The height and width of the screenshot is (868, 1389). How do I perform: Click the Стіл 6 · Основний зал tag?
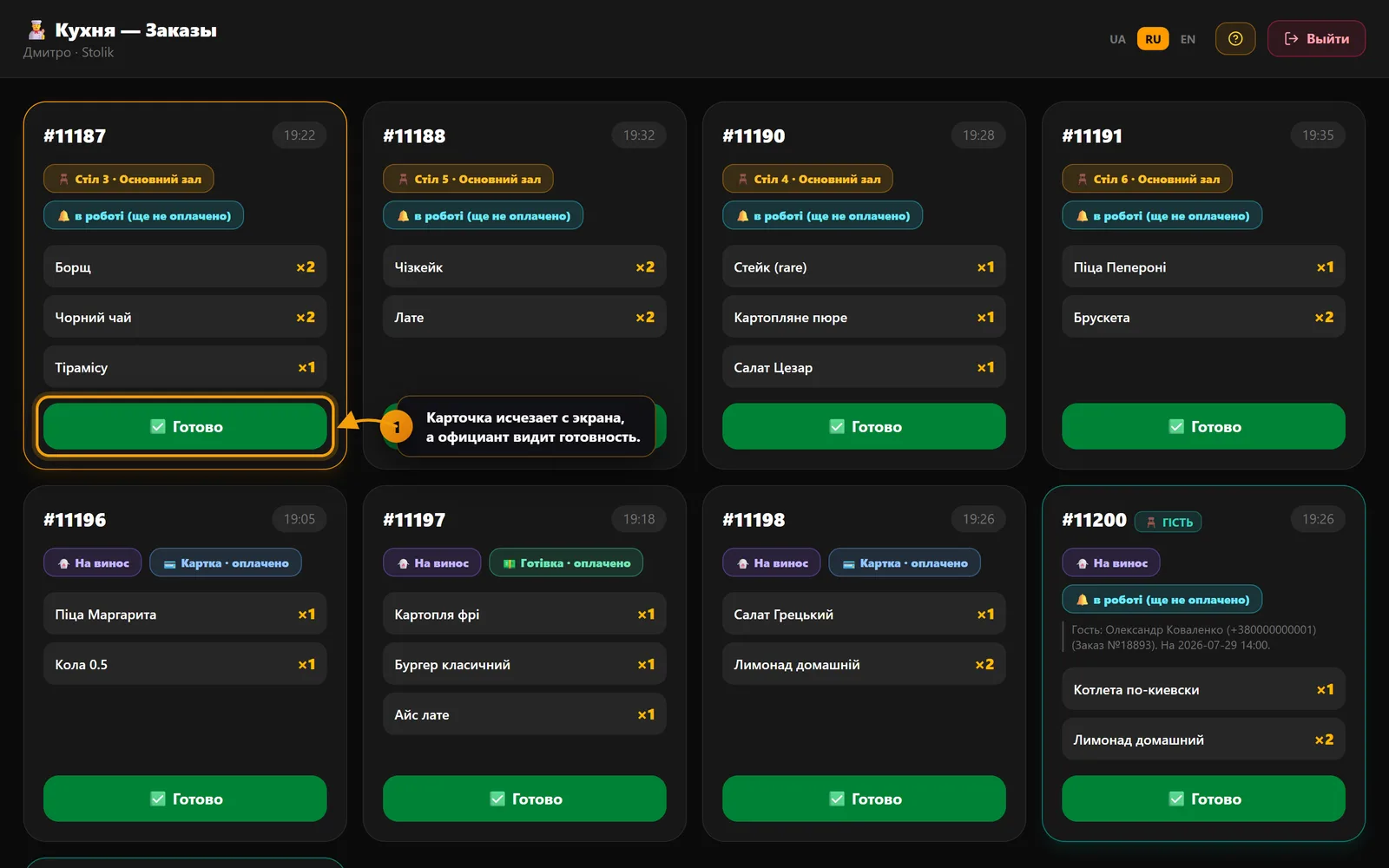click(x=1147, y=180)
